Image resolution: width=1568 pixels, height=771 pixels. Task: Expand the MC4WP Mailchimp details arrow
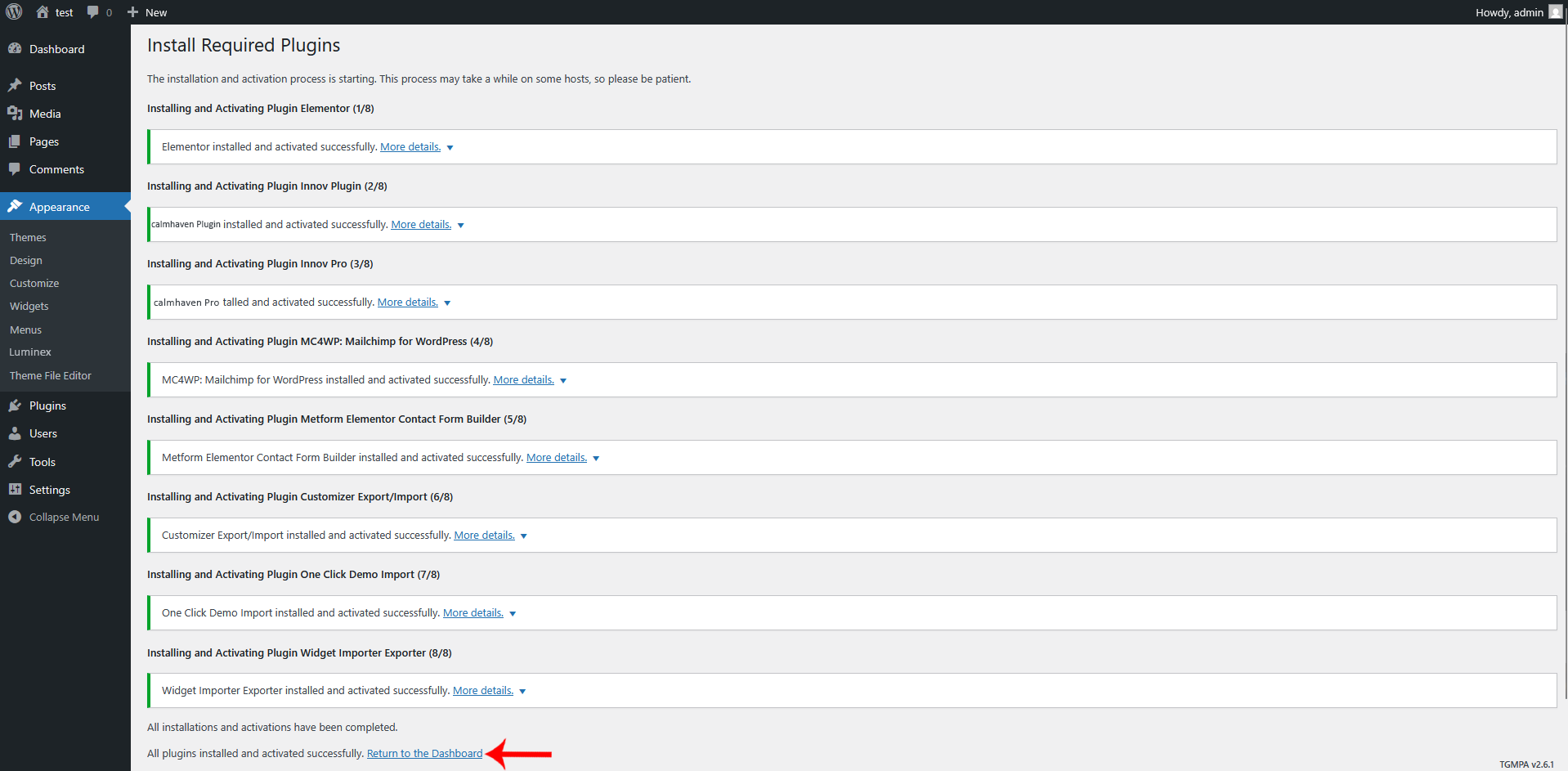[563, 381]
